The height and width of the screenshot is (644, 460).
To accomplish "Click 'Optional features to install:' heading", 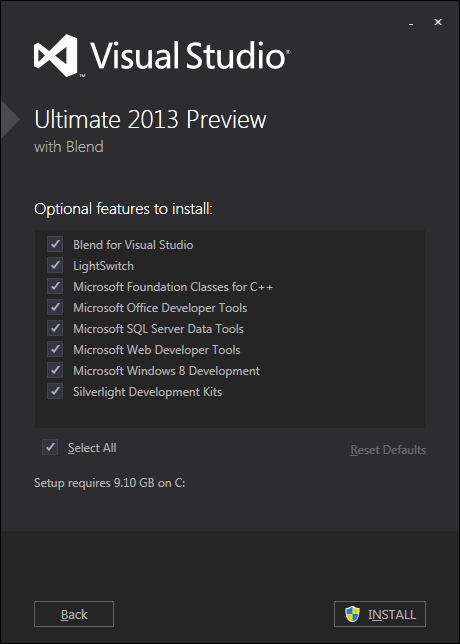I will point(124,209).
